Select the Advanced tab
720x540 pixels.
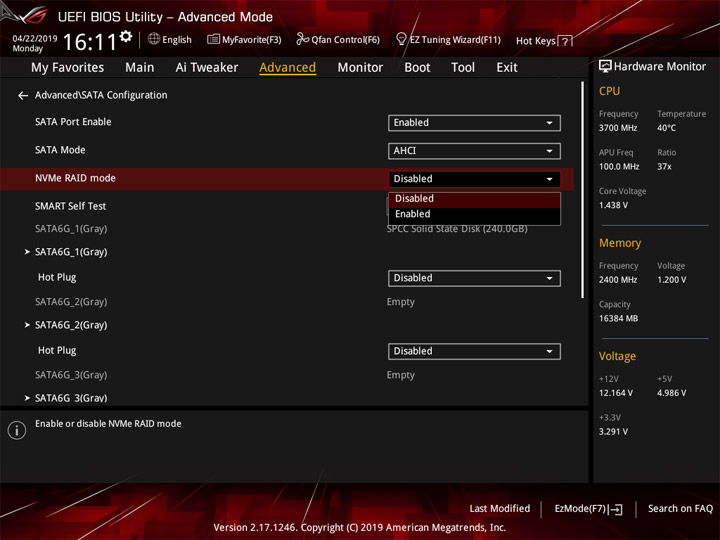[x=287, y=68]
